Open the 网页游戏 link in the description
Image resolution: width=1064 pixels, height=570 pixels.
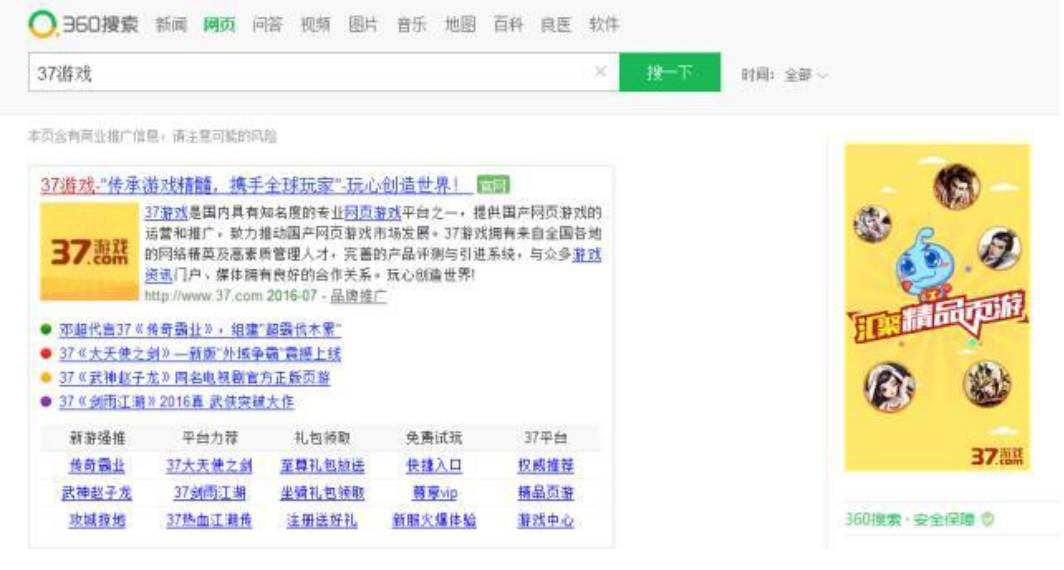(373, 212)
